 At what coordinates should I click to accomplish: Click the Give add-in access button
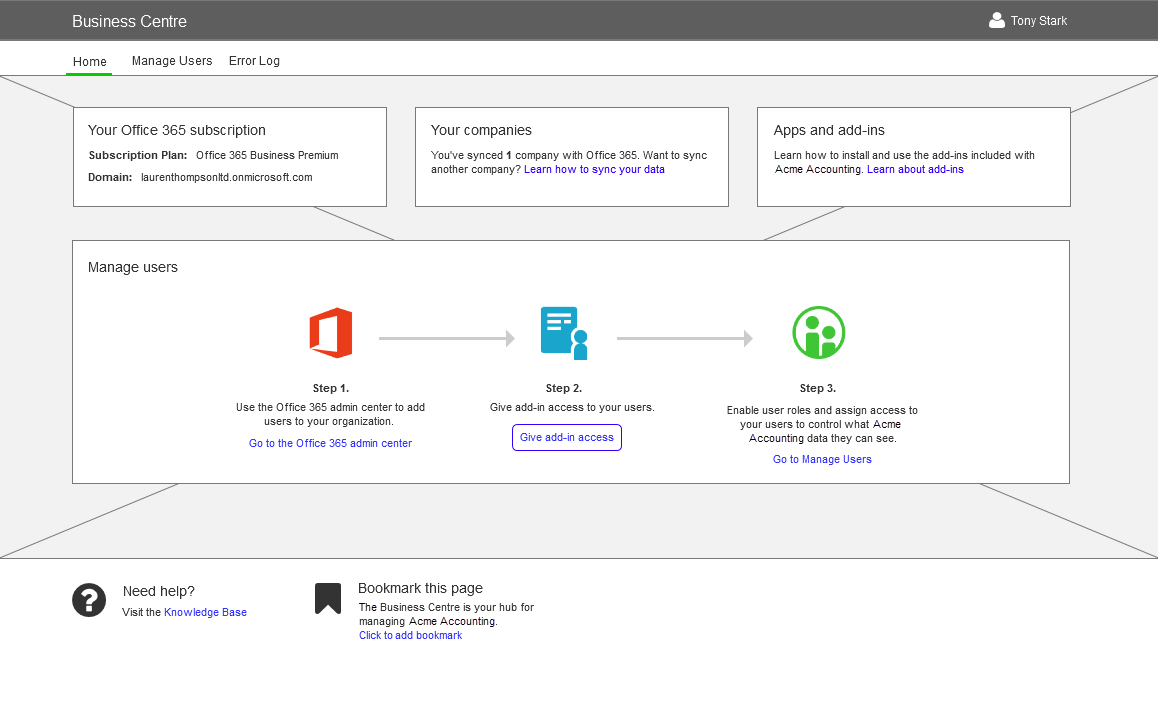pos(566,437)
